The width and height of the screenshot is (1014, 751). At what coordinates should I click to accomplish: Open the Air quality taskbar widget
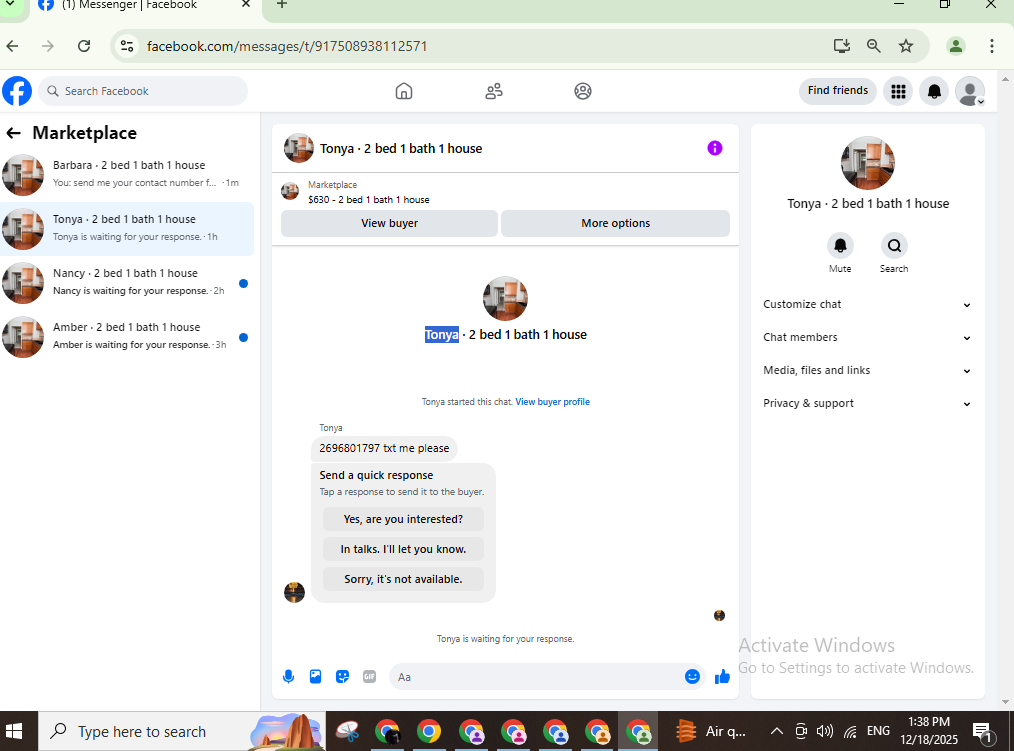click(x=711, y=732)
